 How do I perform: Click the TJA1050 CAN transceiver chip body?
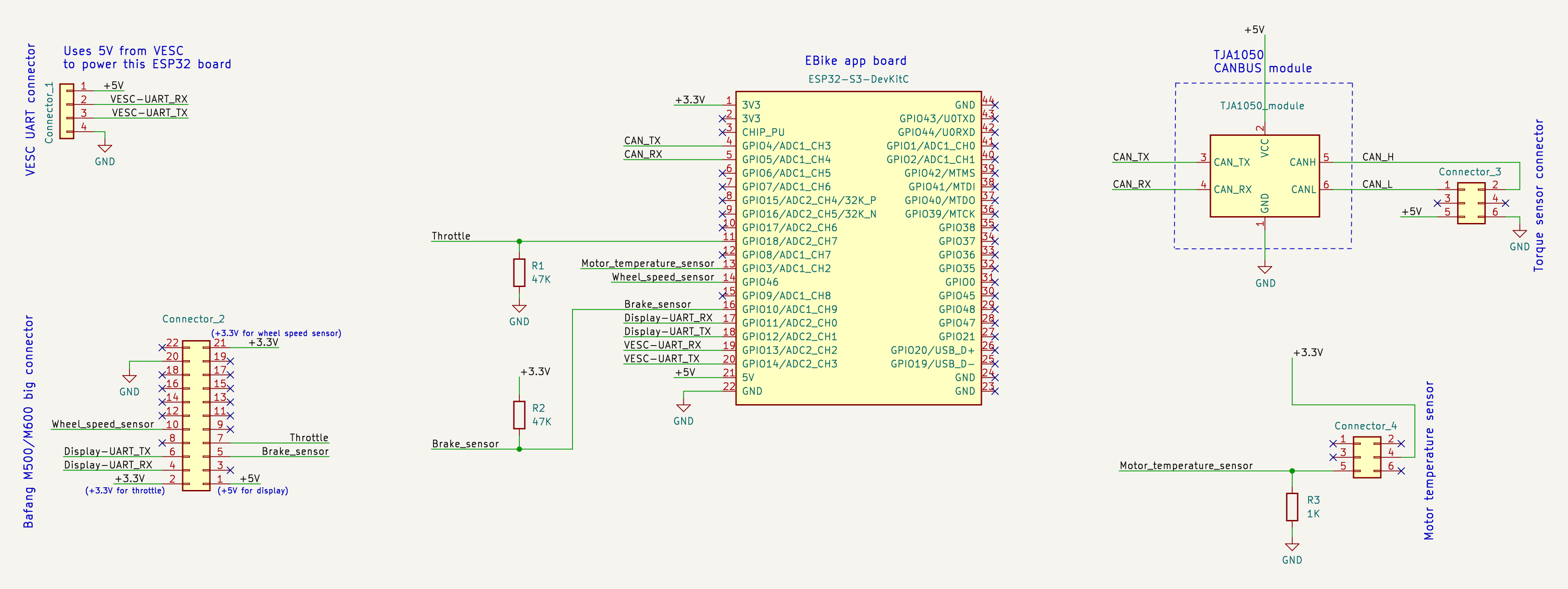point(1264,176)
